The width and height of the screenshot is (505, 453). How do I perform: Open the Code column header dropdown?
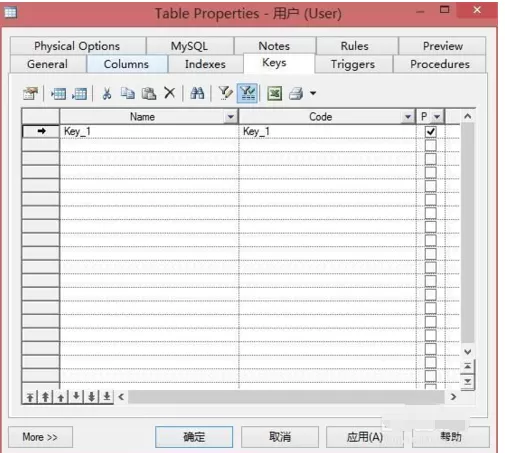tap(407, 117)
